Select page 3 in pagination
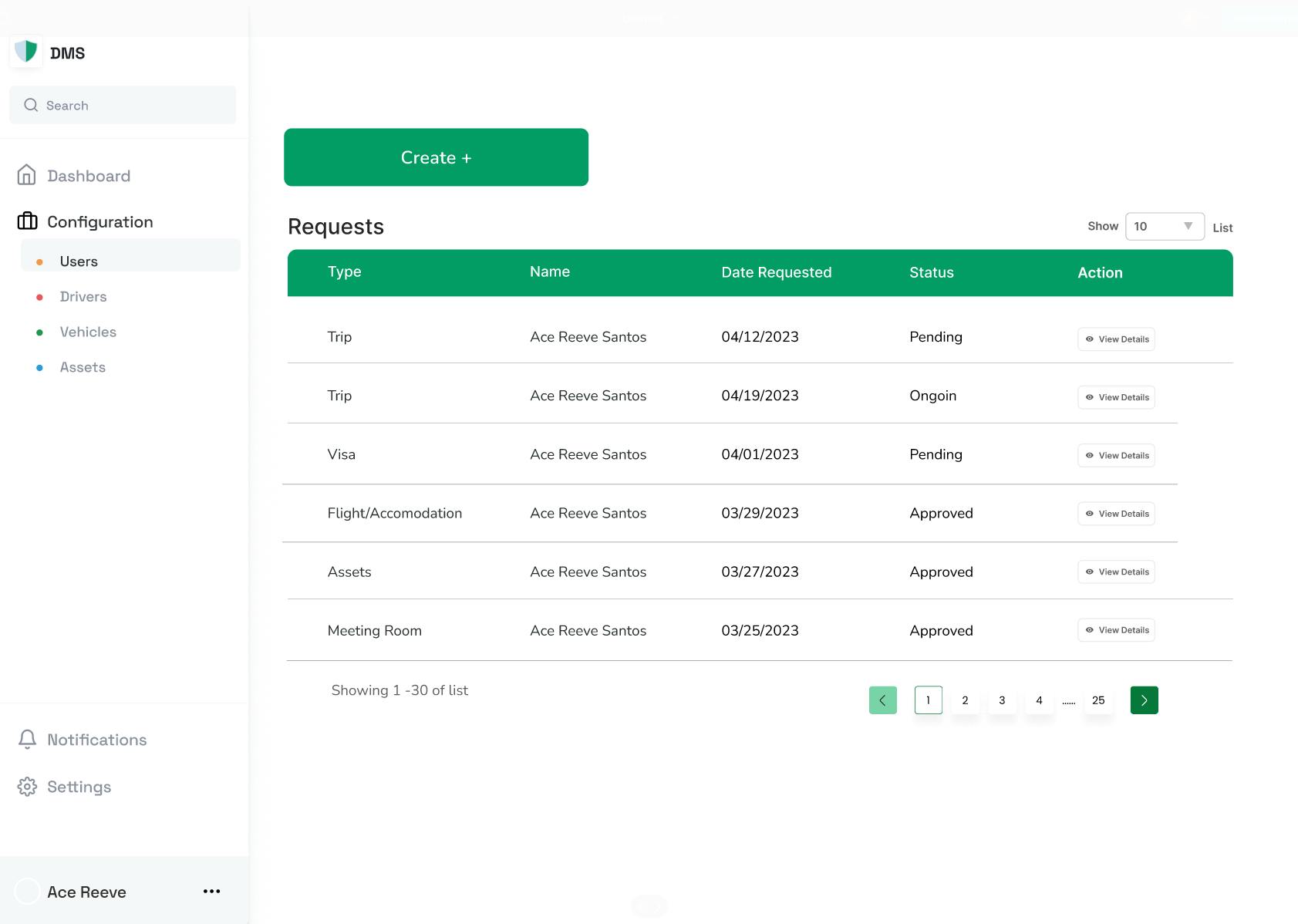Screen dimensions: 1298x924 1002,700
